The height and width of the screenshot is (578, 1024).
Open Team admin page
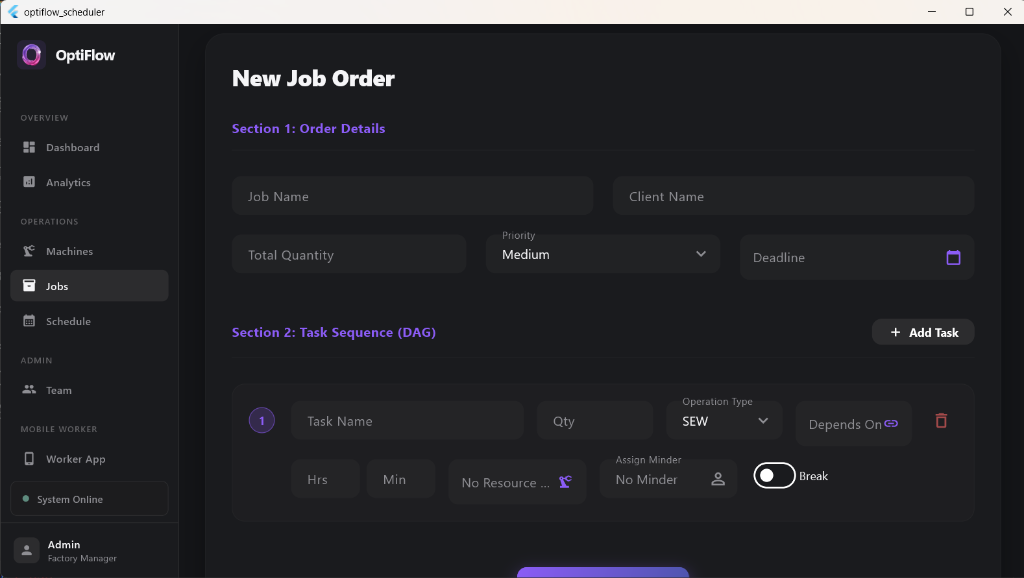pyautogui.click(x=89, y=390)
